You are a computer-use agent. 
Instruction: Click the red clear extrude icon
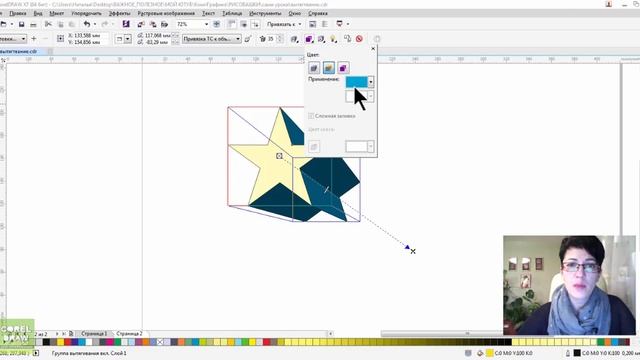359,39
